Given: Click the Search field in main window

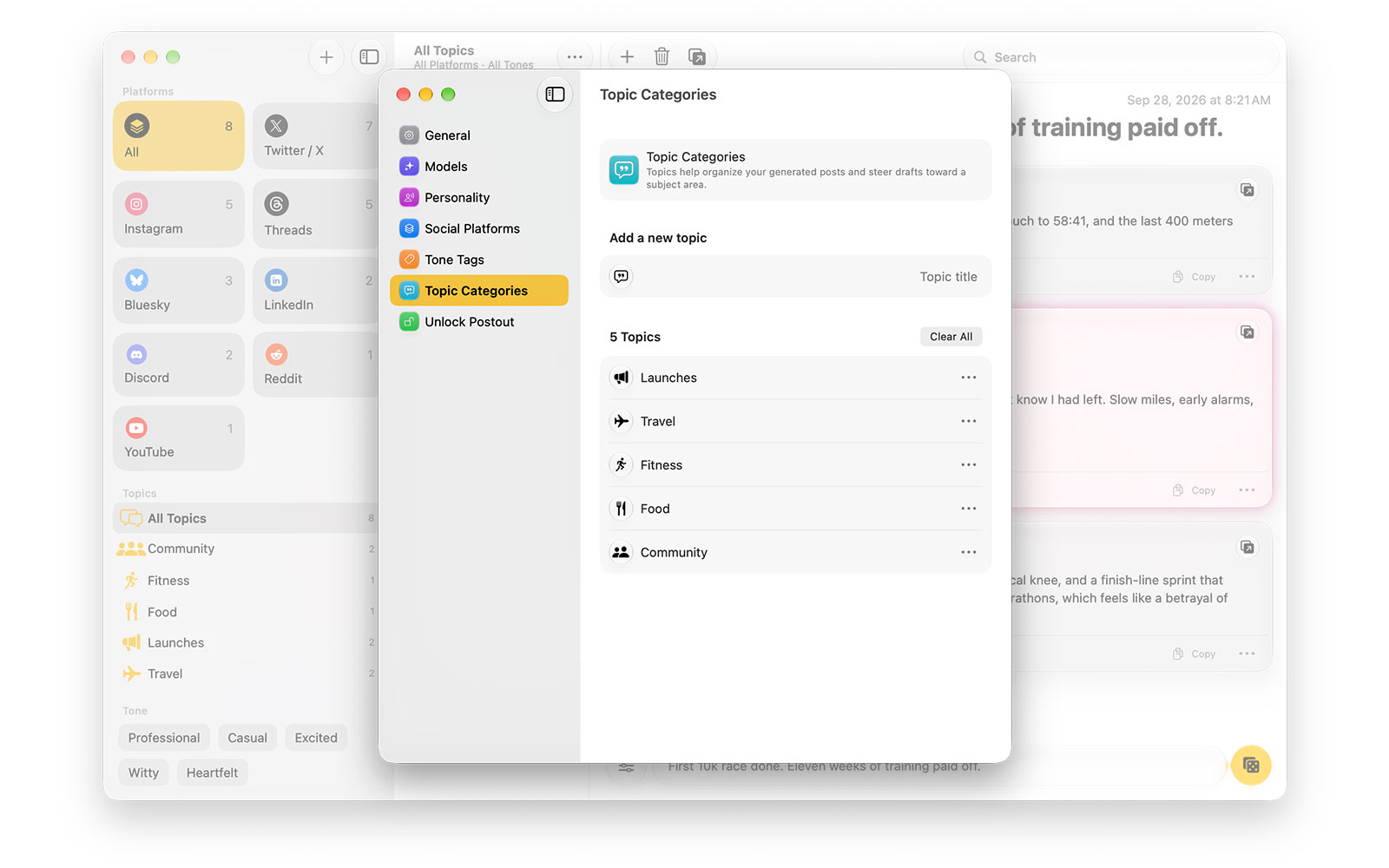Looking at the screenshot, I should 1121,57.
